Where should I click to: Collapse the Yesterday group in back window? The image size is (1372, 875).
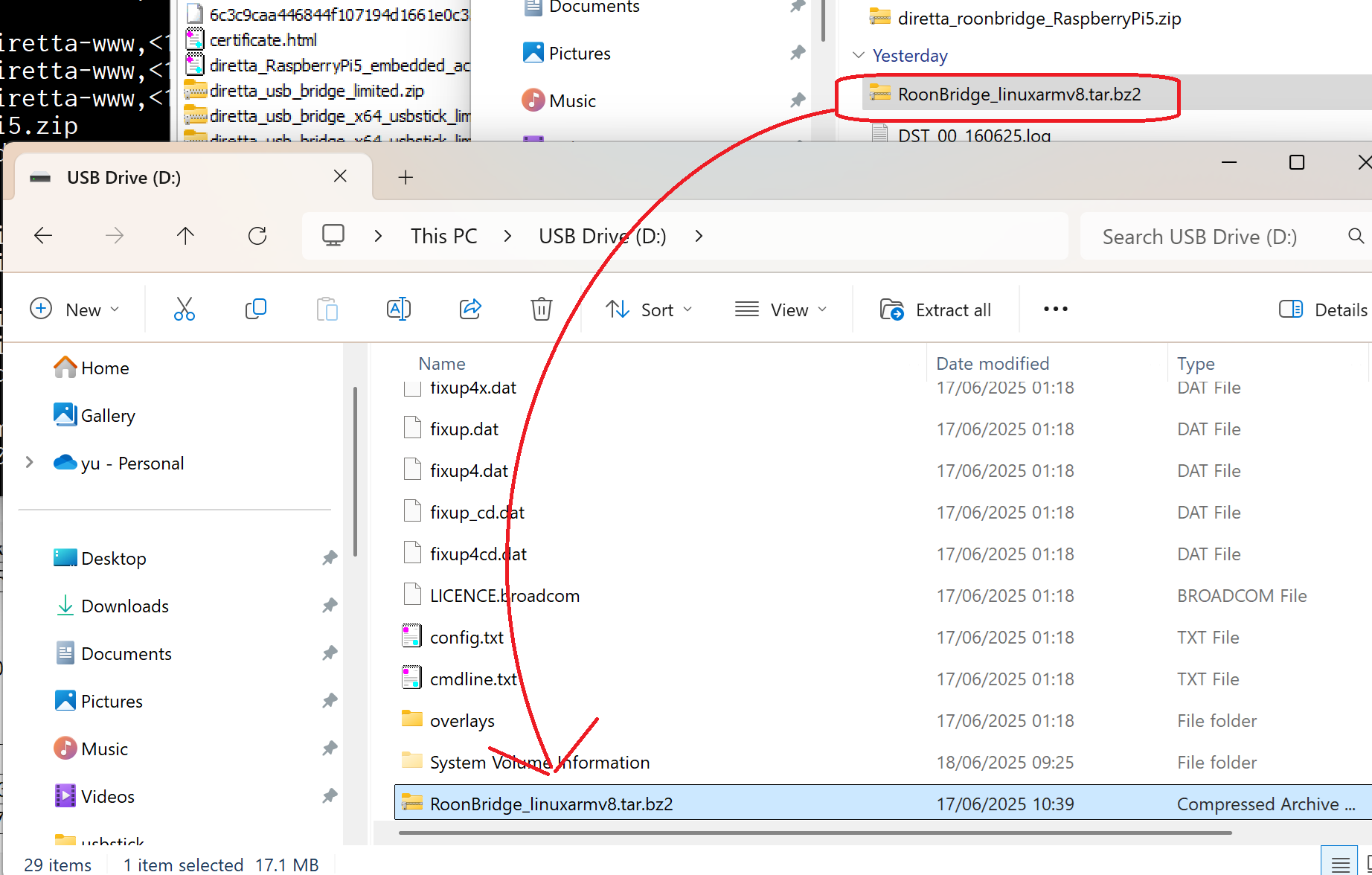[858, 55]
